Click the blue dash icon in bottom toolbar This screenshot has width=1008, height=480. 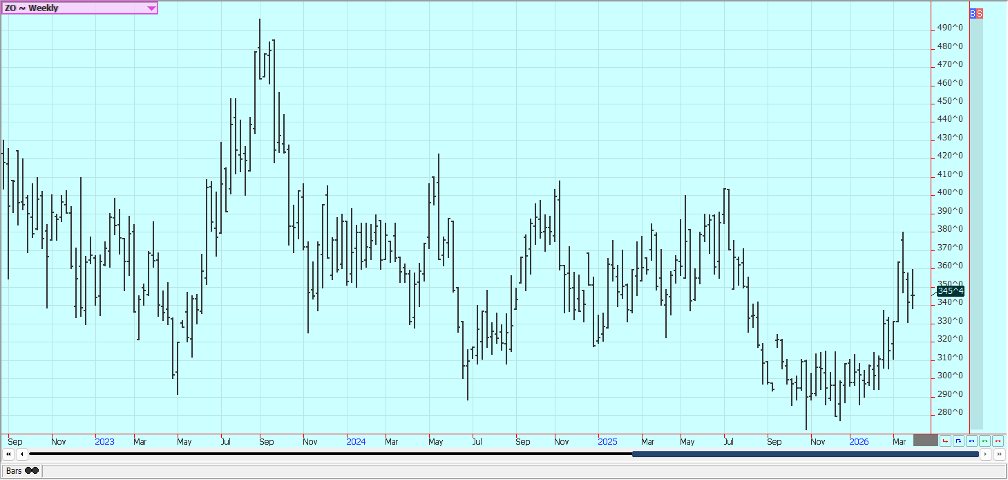[x=971, y=440]
